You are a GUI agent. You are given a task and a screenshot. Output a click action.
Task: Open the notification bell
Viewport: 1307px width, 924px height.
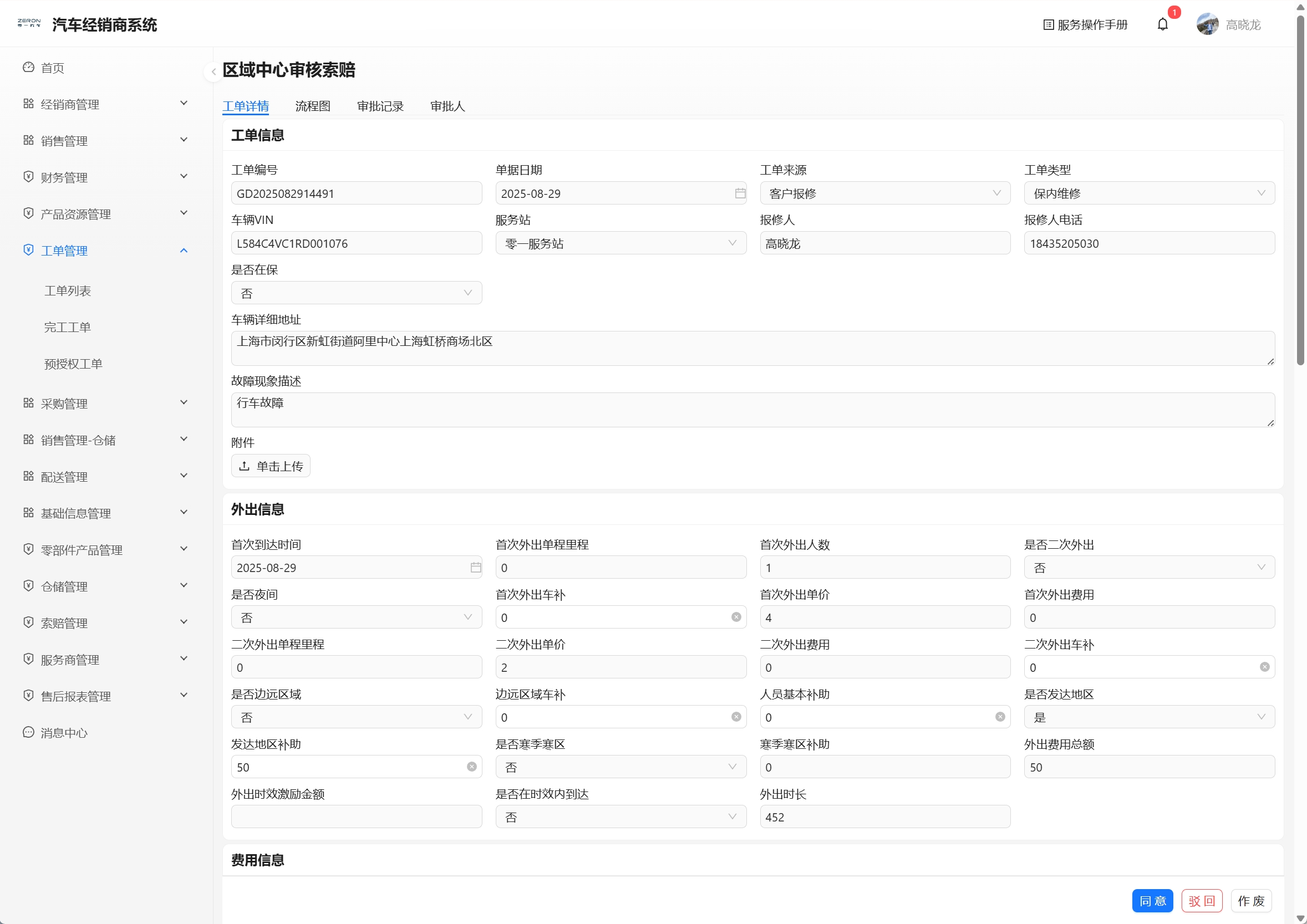coord(1162,24)
